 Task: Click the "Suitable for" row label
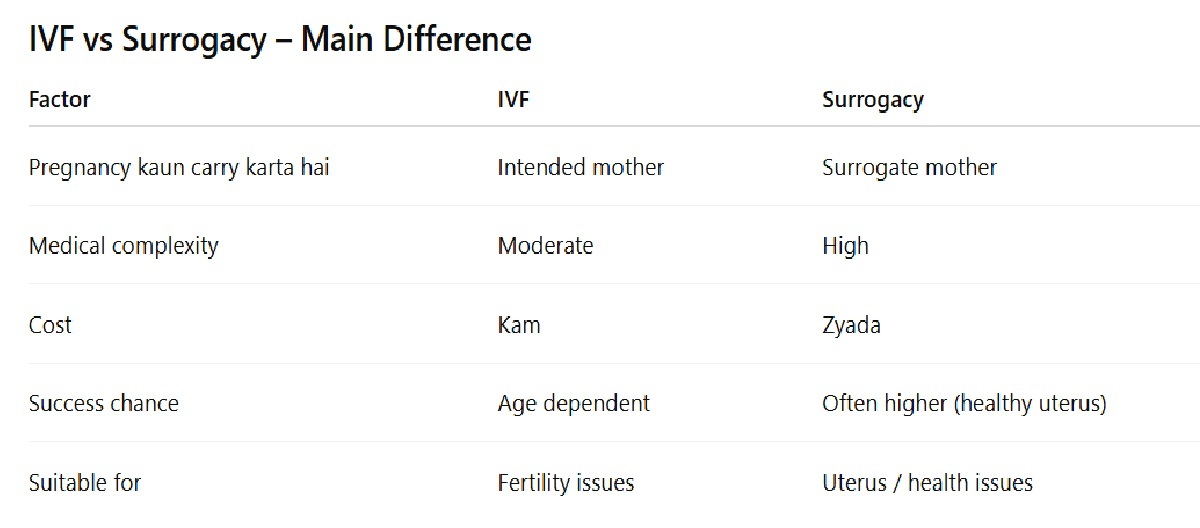coord(85,483)
